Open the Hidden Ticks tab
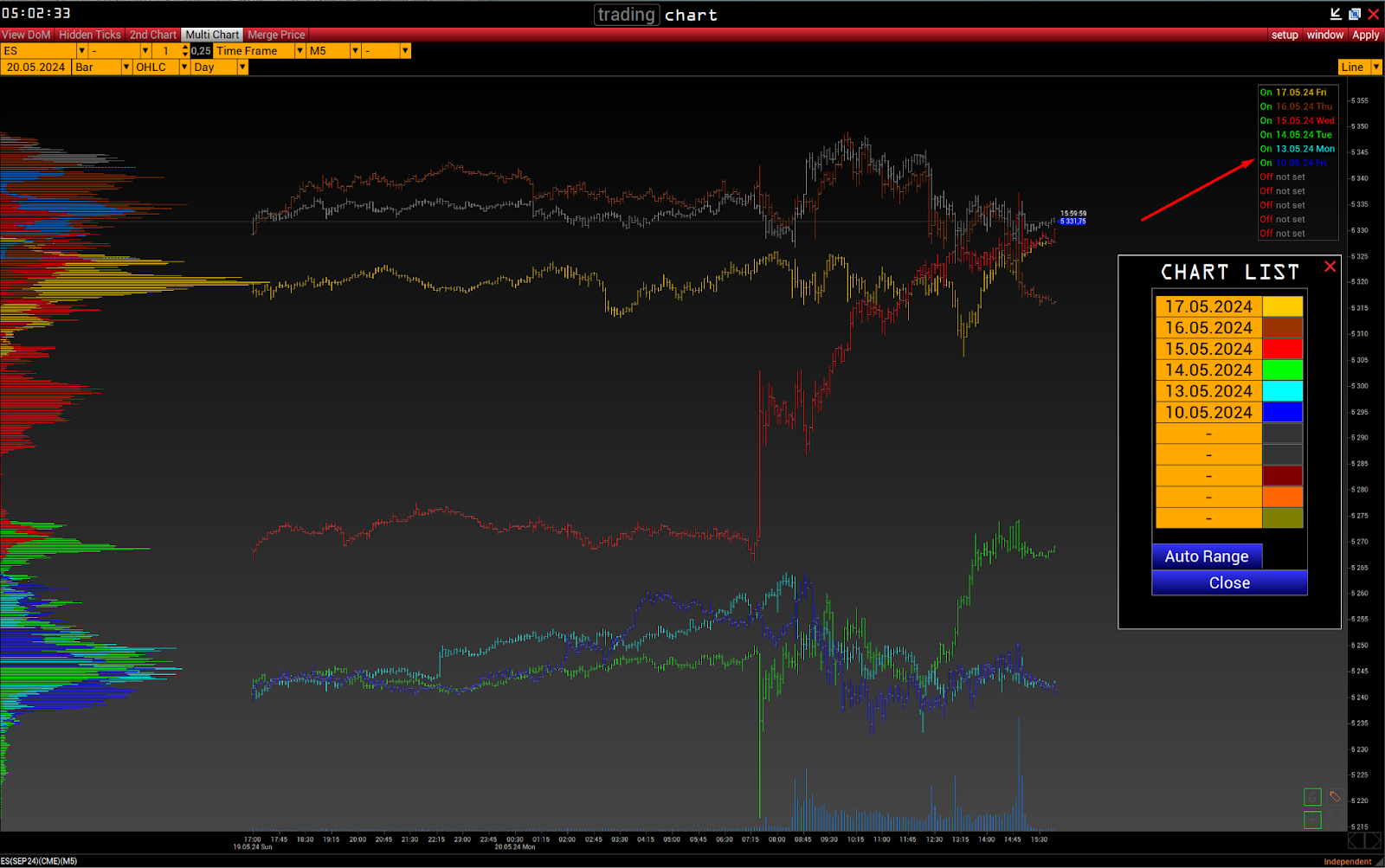The image size is (1385, 868). (89, 35)
